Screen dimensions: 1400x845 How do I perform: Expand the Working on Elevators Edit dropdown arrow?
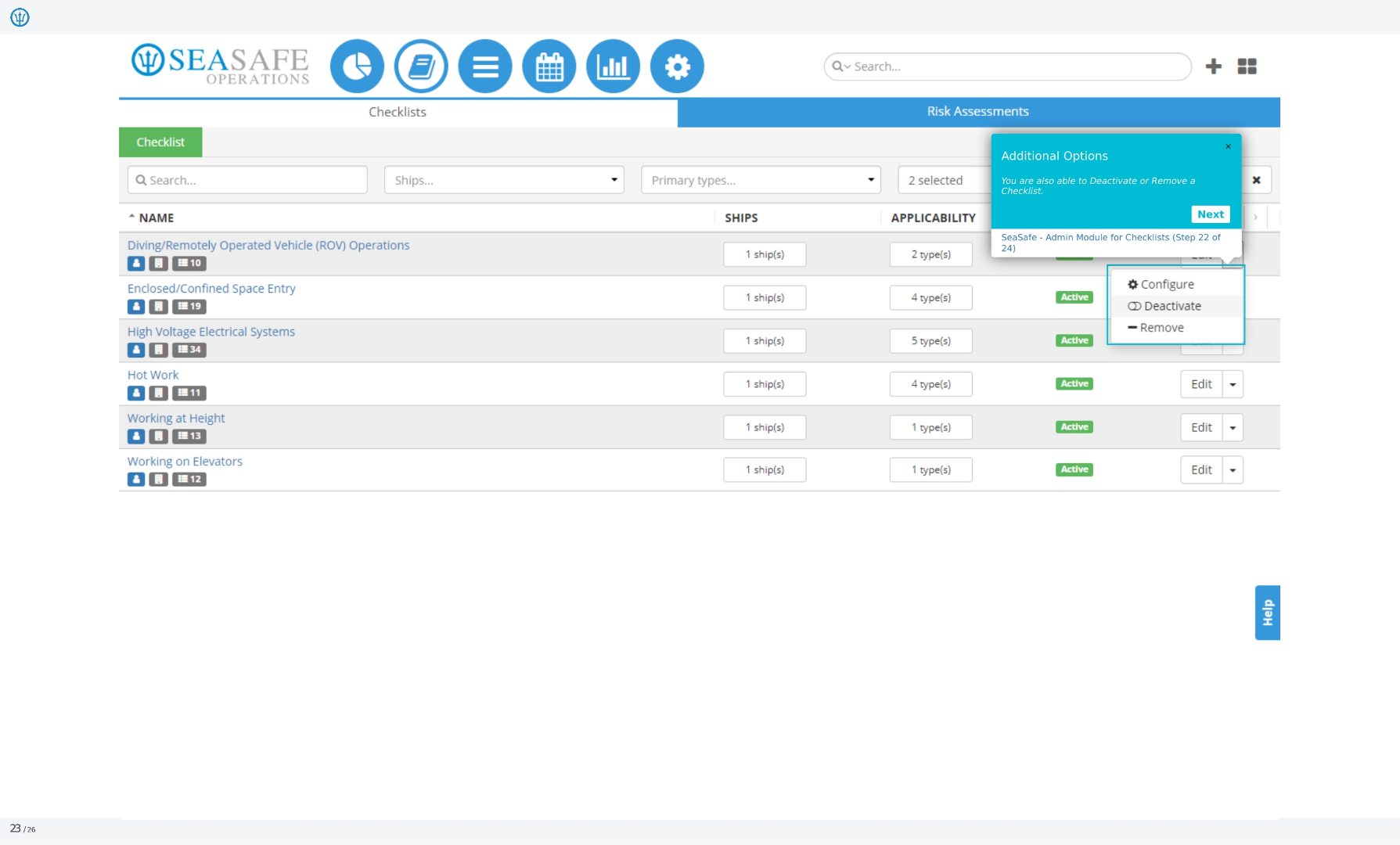pyautogui.click(x=1233, y=469)
